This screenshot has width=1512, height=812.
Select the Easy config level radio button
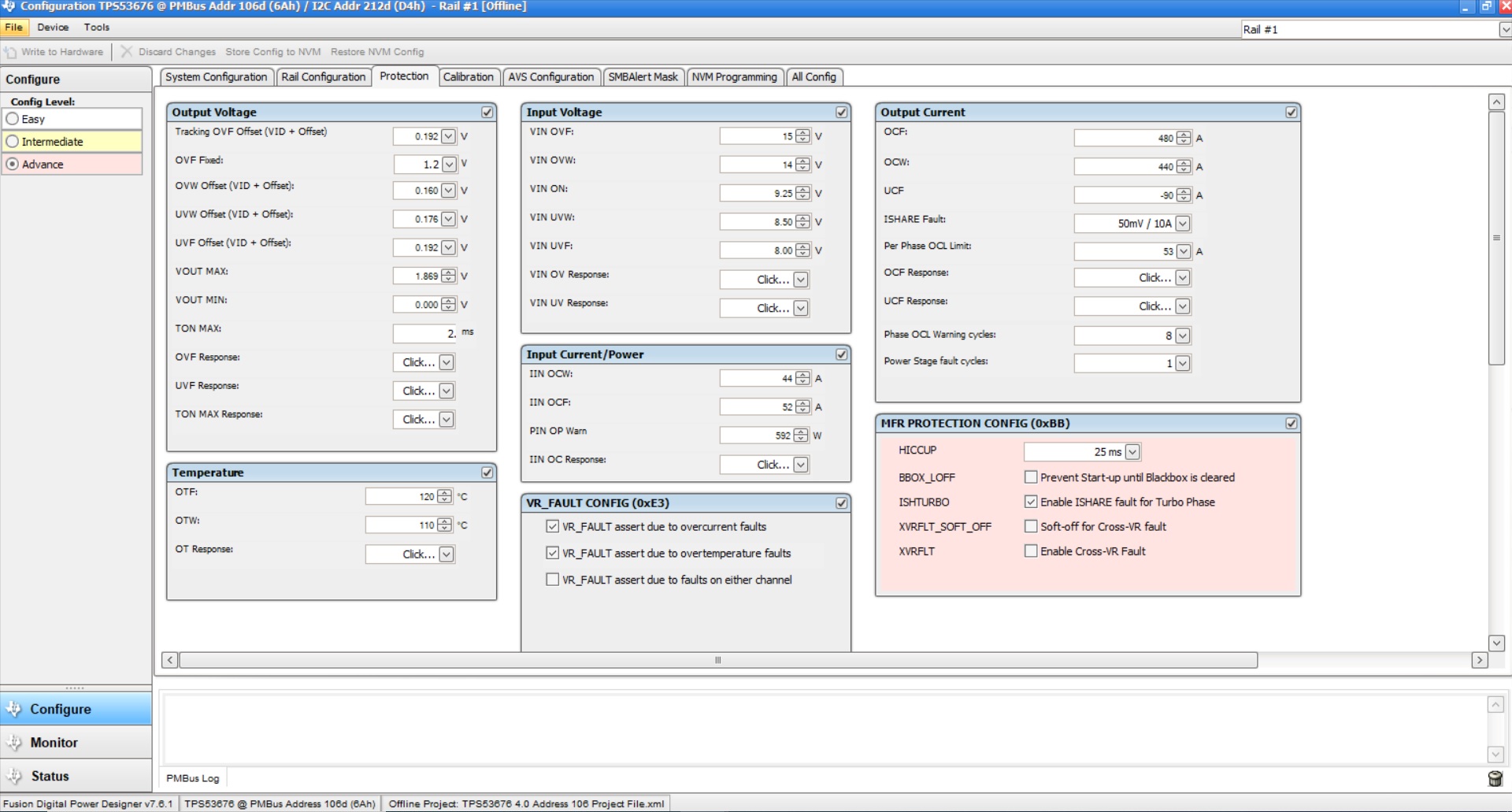click(13, 119)
